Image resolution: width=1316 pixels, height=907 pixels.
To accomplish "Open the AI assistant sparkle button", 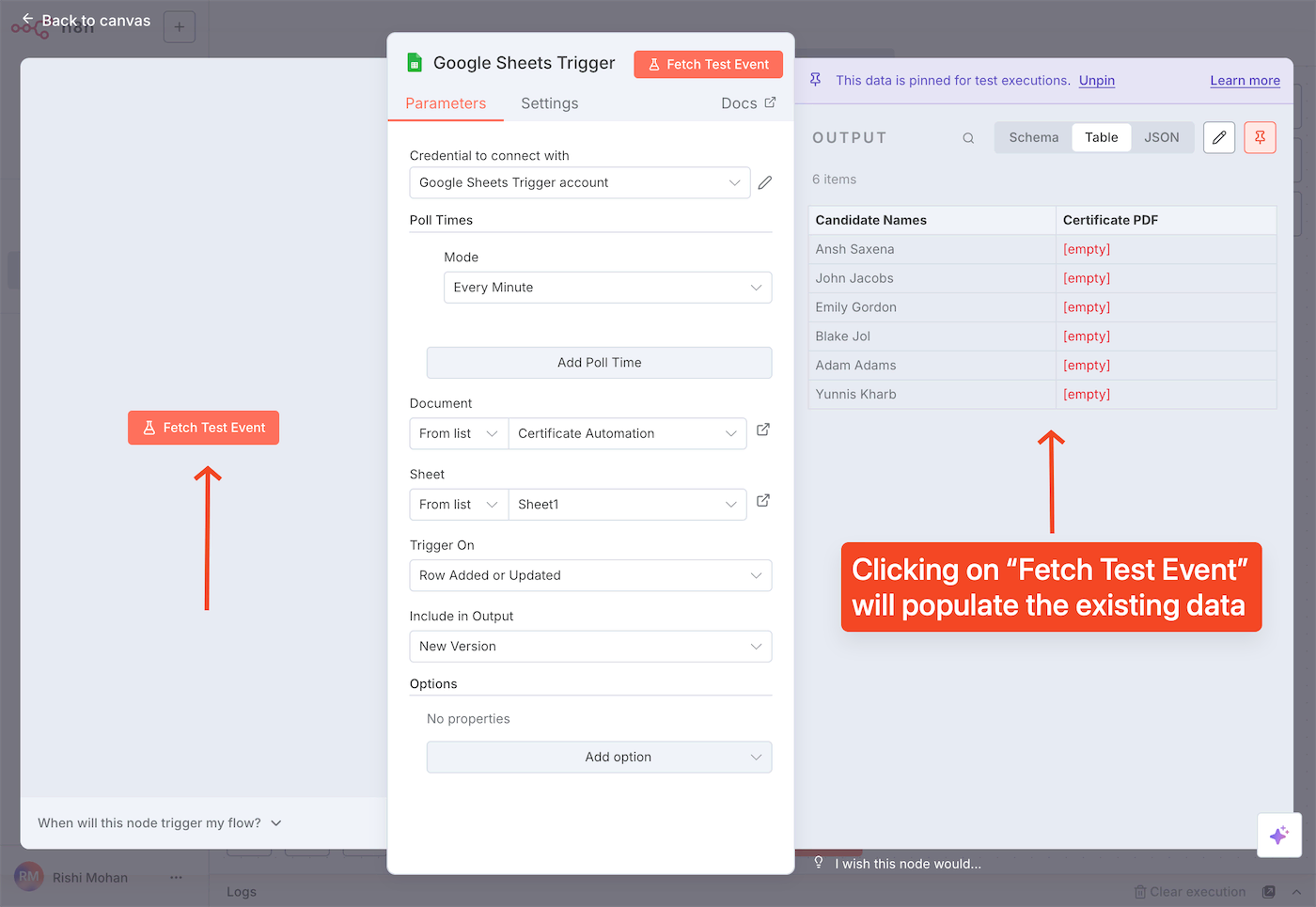I will [1279, 835].
